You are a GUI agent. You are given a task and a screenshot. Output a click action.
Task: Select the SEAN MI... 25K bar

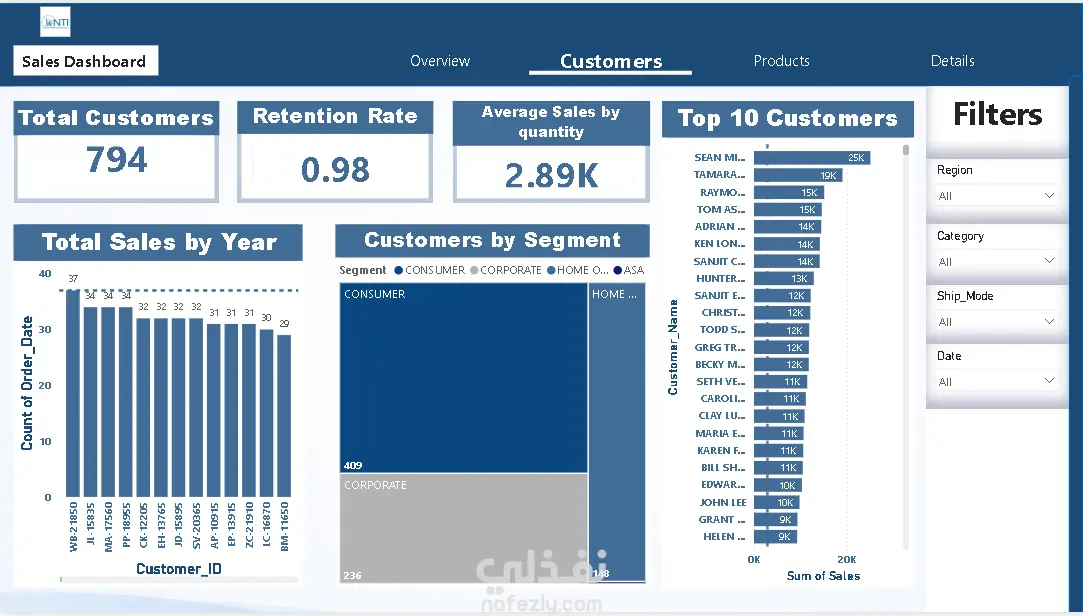[x=812, y=158]
